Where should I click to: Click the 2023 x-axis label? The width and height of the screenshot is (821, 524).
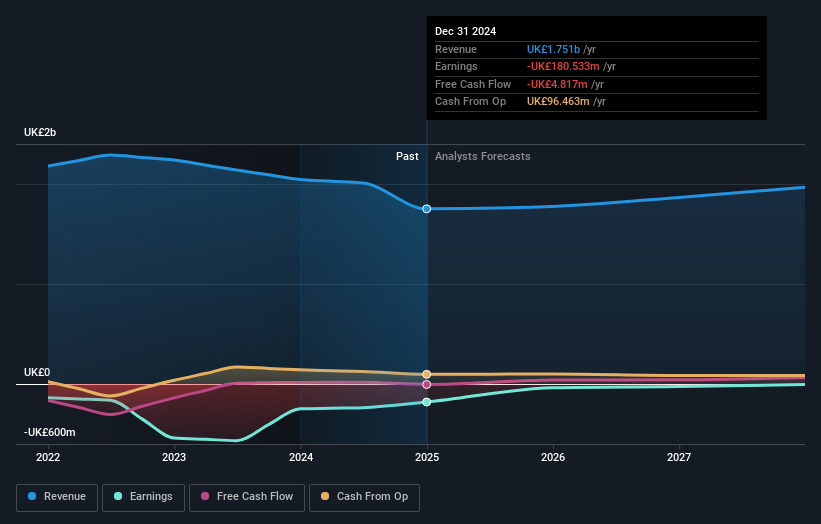pos(174,457)
